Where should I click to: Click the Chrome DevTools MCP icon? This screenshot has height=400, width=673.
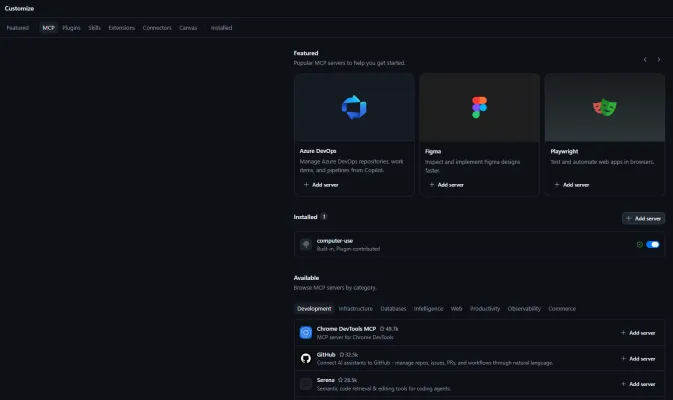306,333
